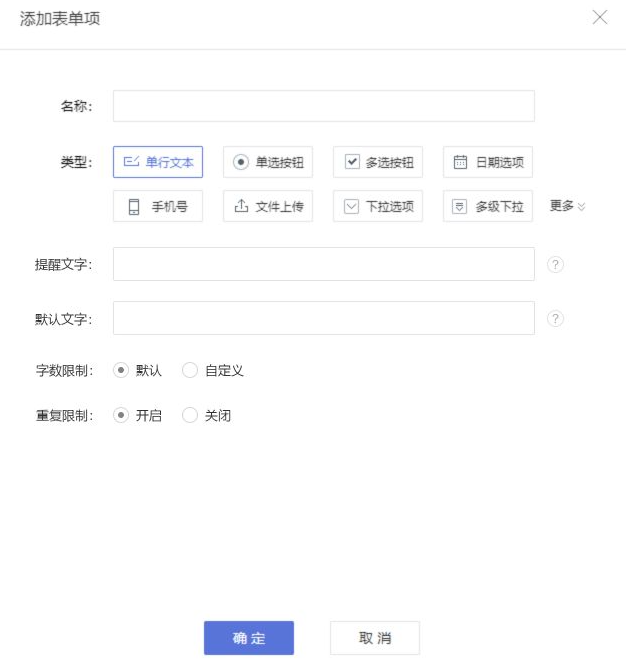
Task: Select 默认 for 字数限制
Action: [121, 370]
